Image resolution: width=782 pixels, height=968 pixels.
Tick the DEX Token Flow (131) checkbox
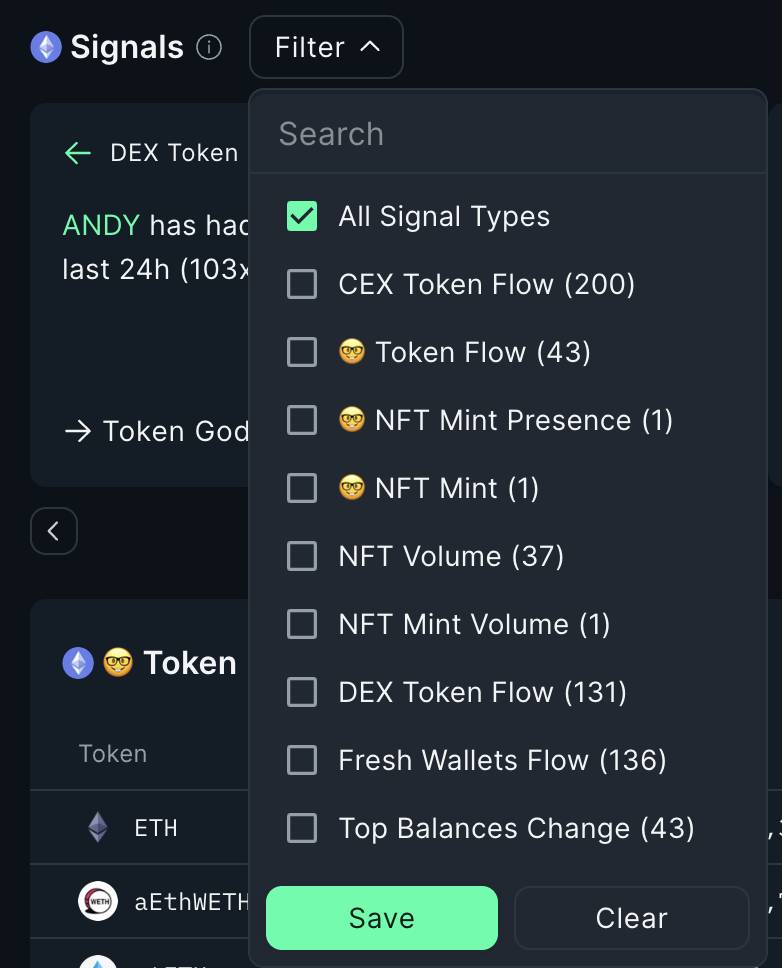302,691
